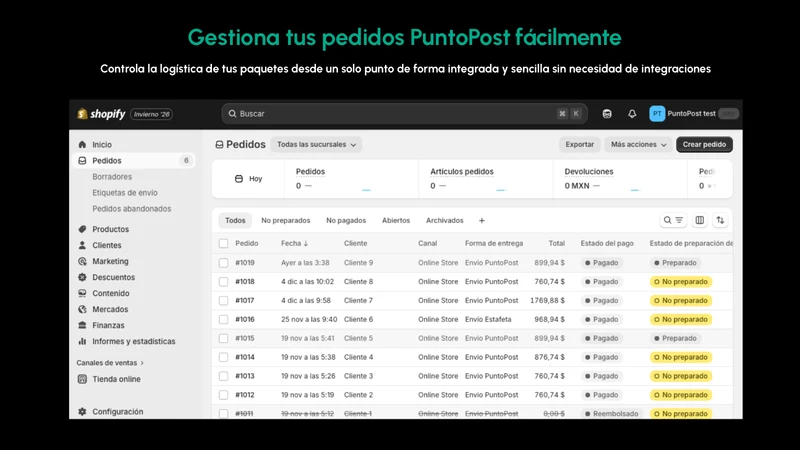Click the Descuentos icon
The image size is (800, 450).
[x=82, y=277]
